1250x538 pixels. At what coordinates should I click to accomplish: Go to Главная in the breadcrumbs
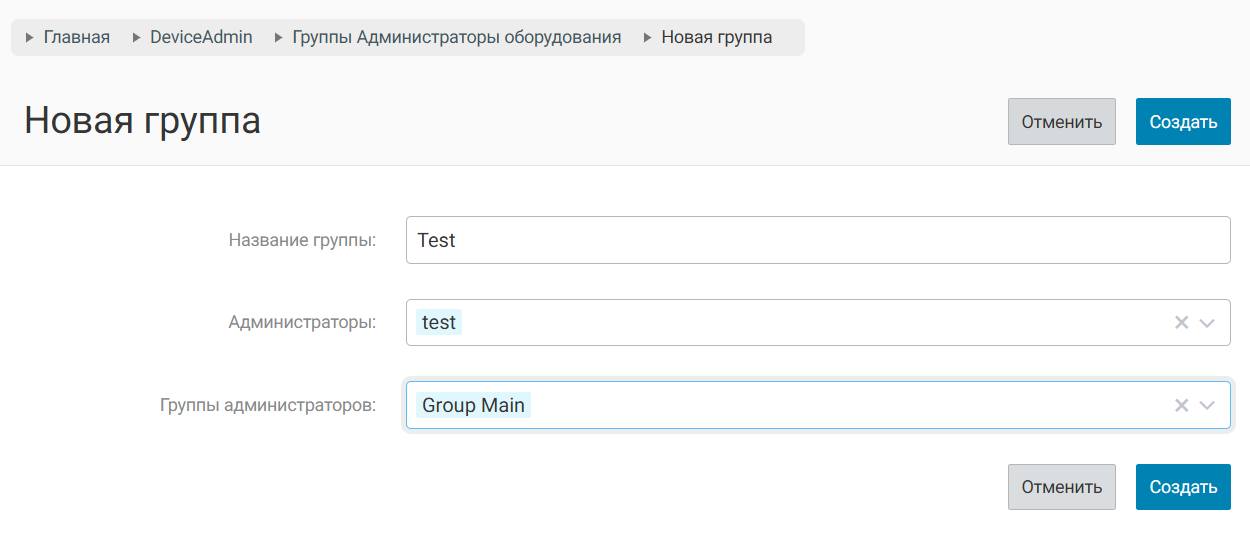point(77,37)
